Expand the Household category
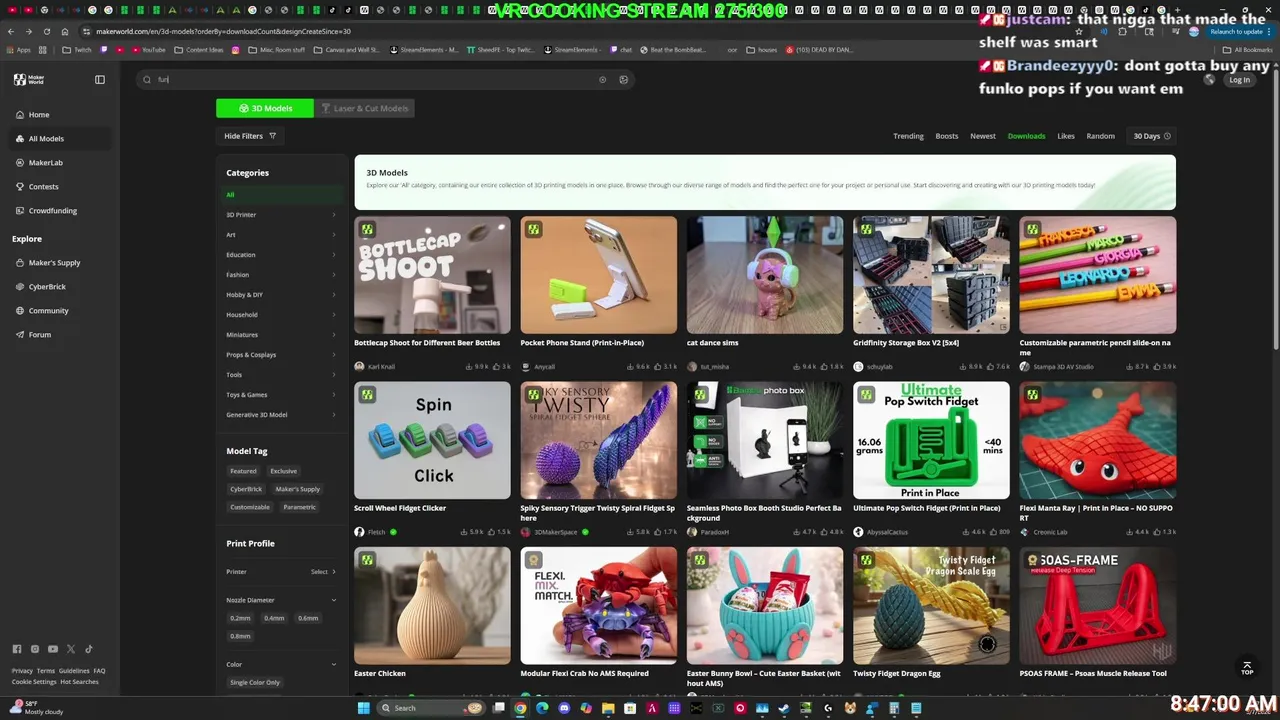 (281, 315)
